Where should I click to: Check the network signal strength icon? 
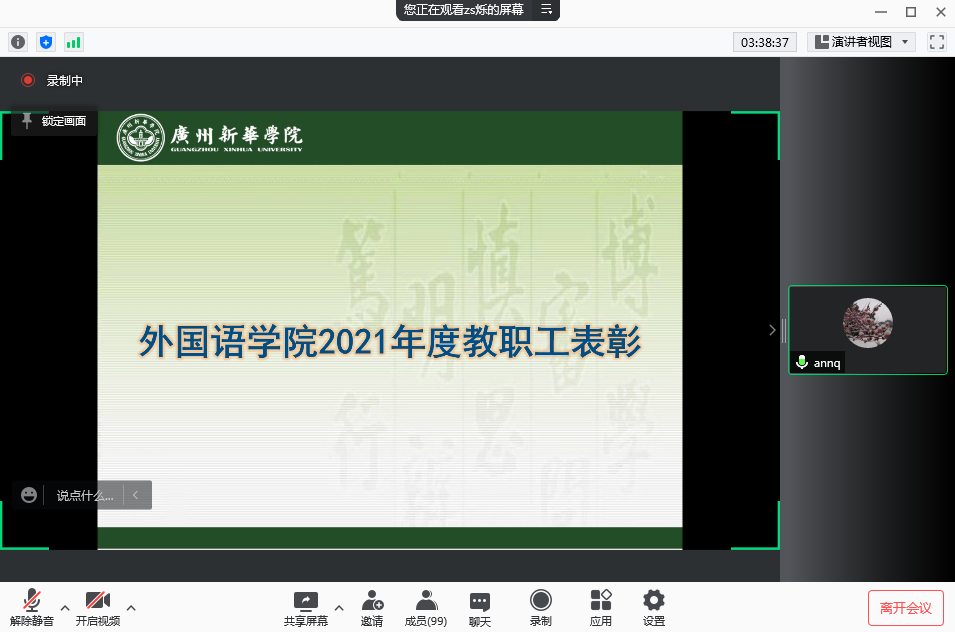(73, 42)
